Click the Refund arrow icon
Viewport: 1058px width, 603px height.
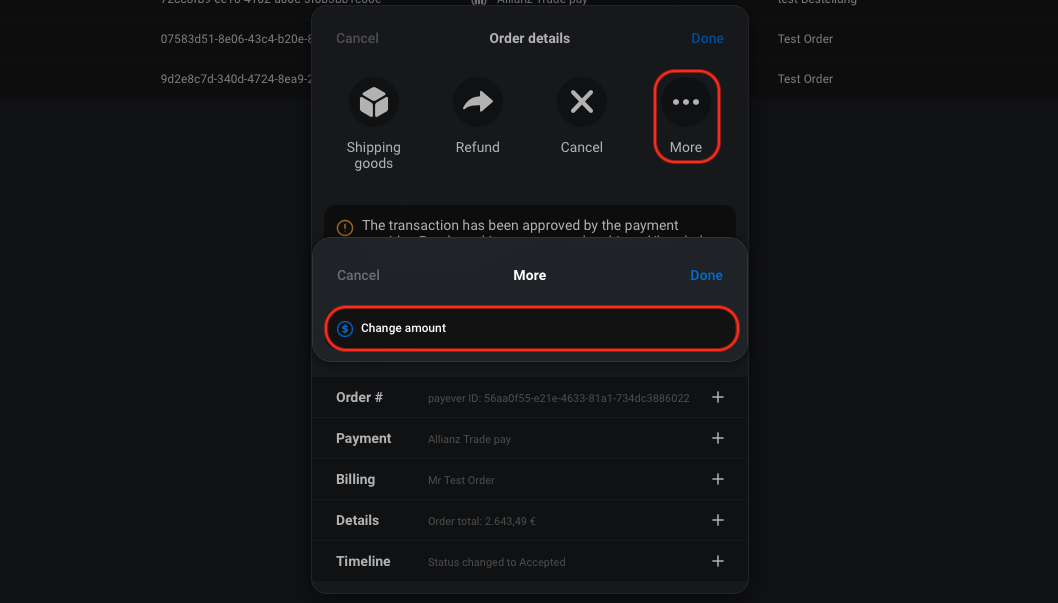(x=478, y=102)
